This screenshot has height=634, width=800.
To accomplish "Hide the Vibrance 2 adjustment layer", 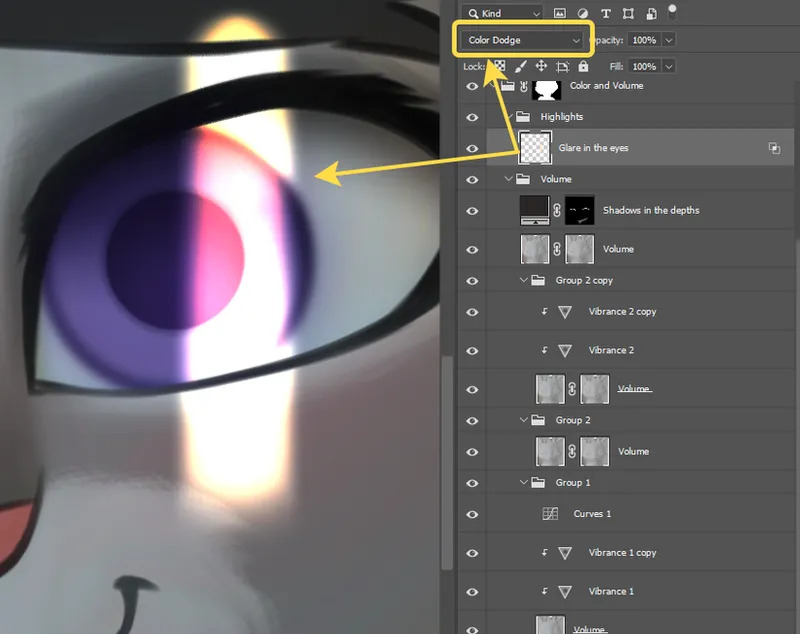I will click(472, 351).
